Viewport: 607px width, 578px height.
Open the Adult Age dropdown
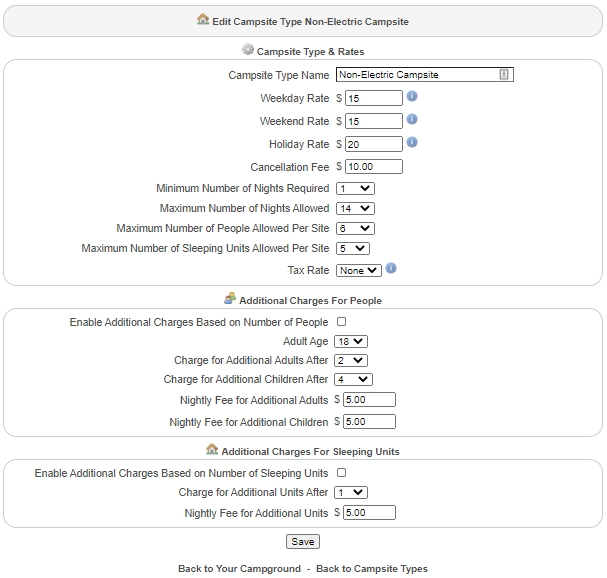[x=352, y=341]
